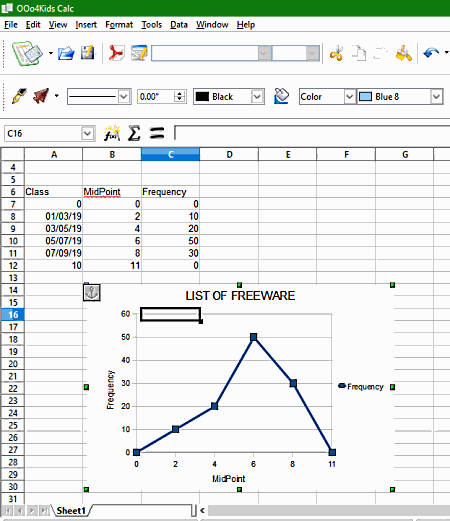Image resolution: width=450 pixels, height=521 pixels.
Task: Open the Data menu
Action: (x=179, y=25)
